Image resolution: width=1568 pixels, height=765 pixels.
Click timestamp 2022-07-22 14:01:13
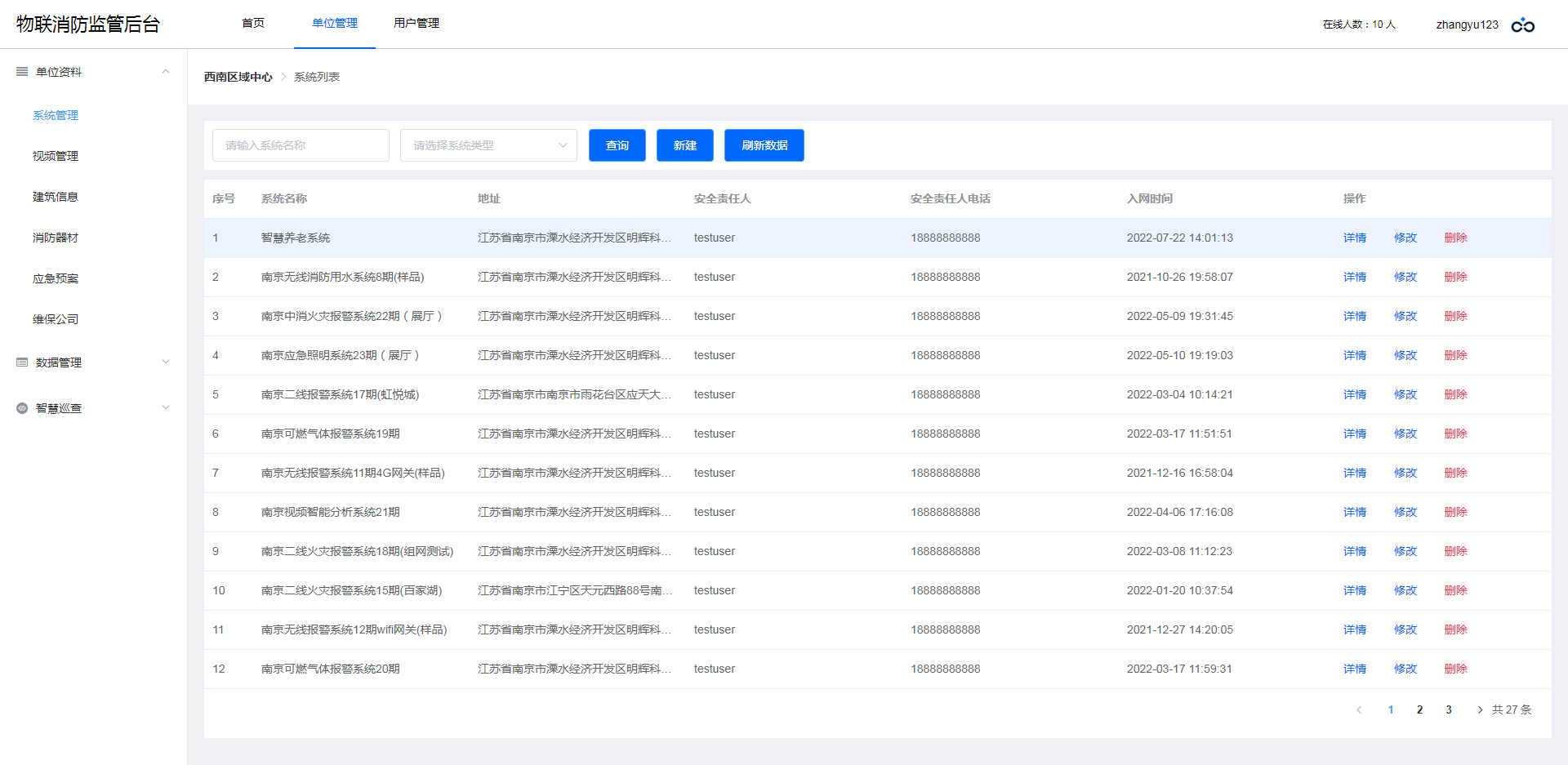(x=1180, y=238)
